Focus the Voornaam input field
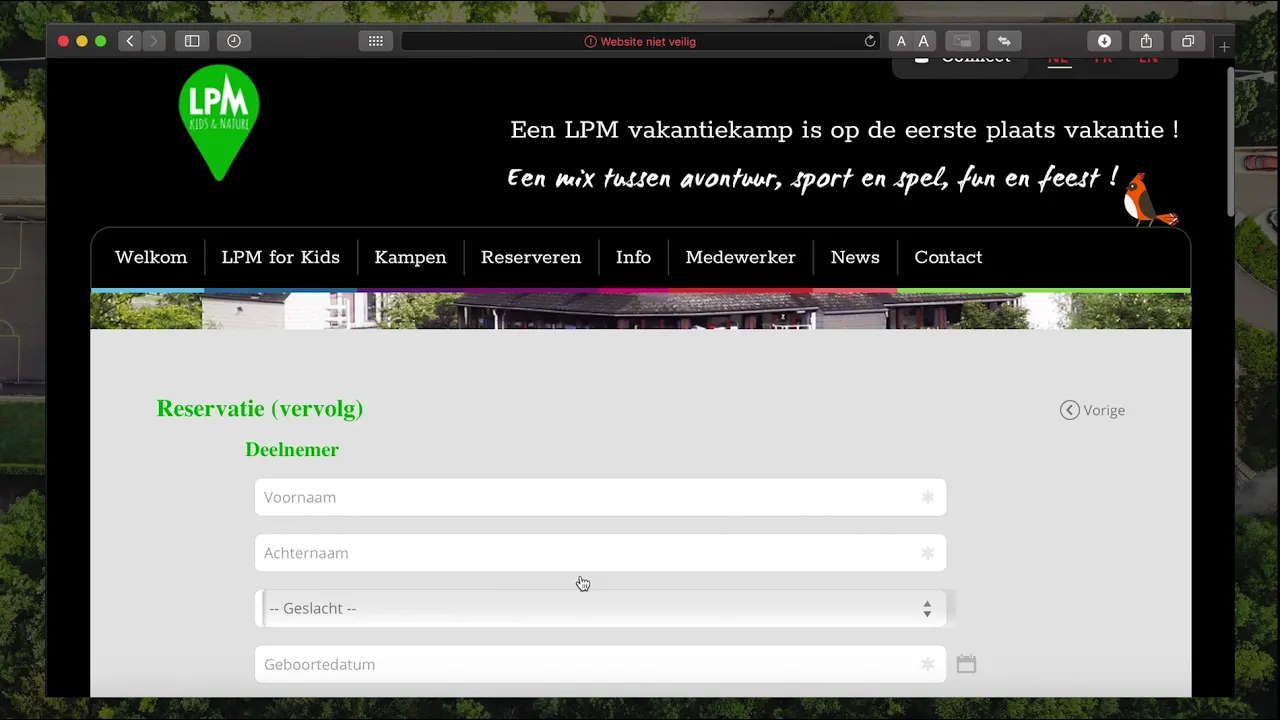 coord(601,497)
